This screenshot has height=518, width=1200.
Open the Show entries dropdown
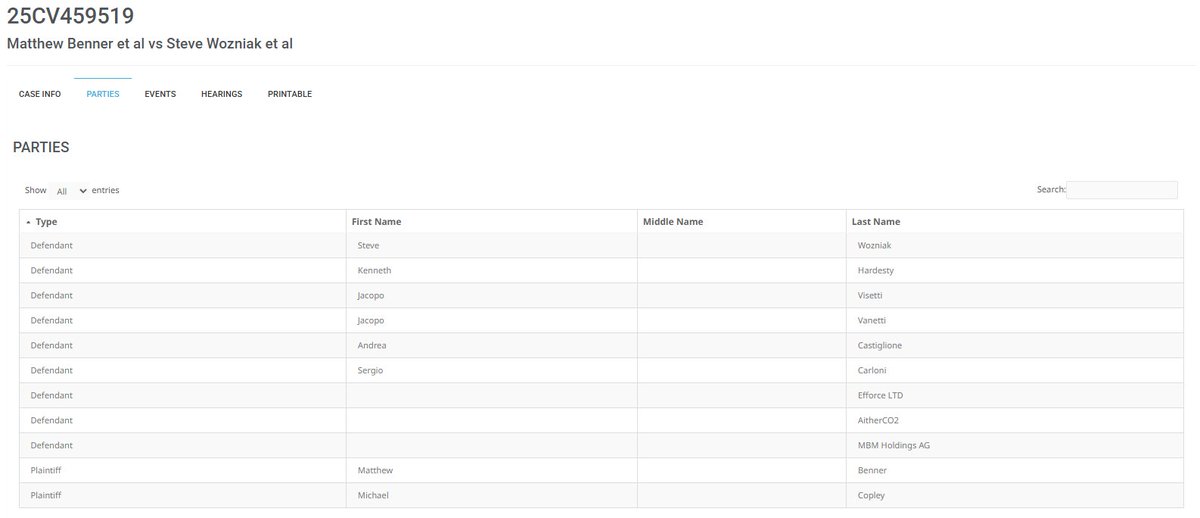pos(70,190)
